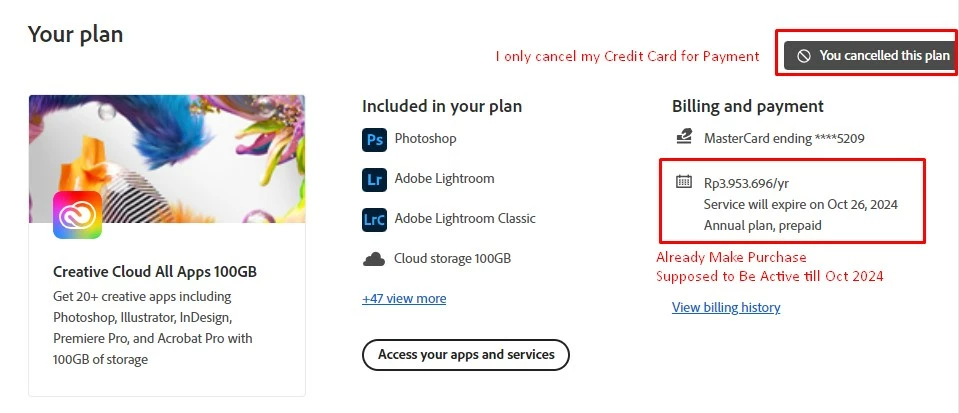
Task: Click the Creative Cloud logo icon
Action: (77, 215)
